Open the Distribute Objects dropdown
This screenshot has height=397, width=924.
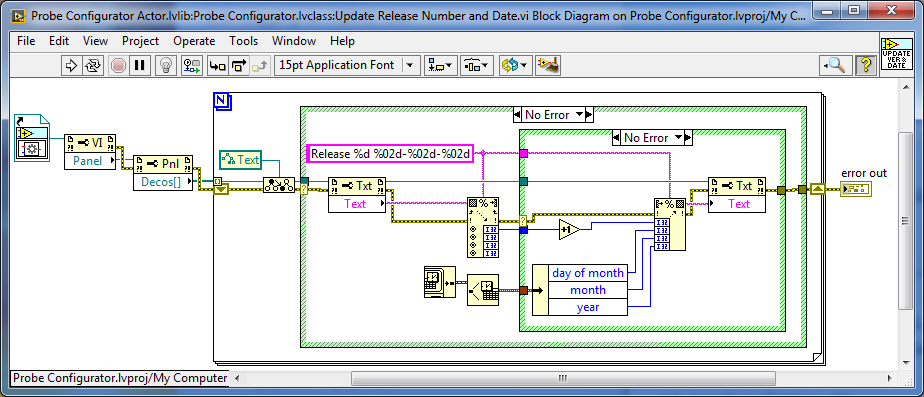pyautogui.click(x=477, y=65)
